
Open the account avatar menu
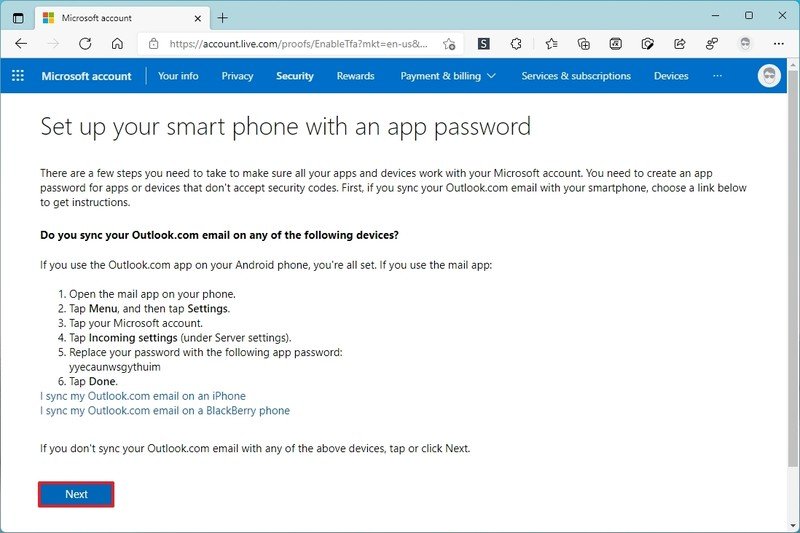(769, 76)
